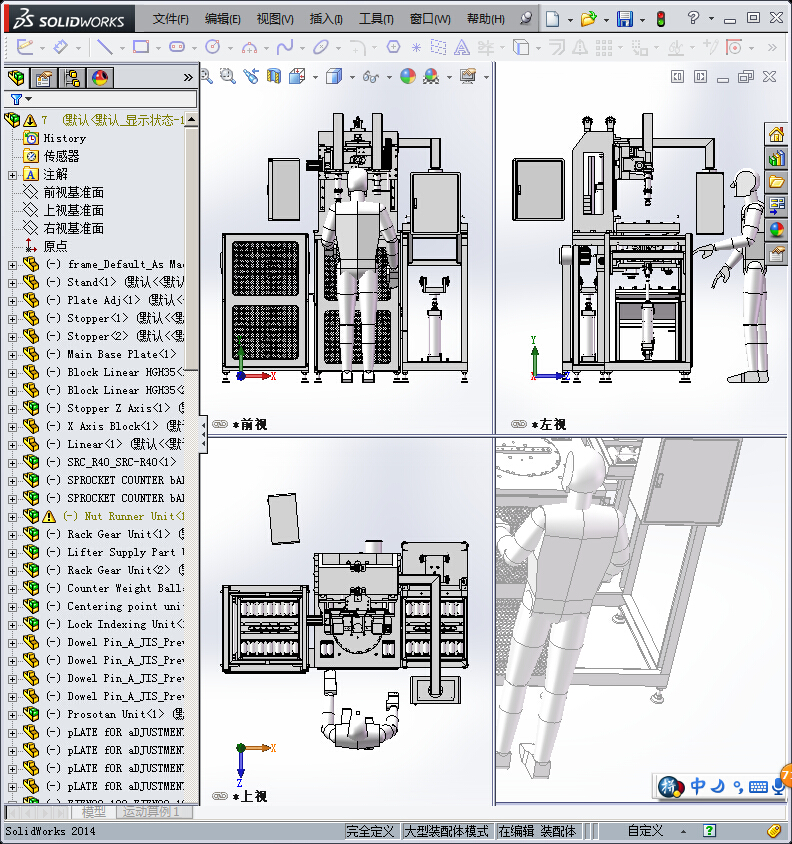Click Section View icon

pos(274,76)
